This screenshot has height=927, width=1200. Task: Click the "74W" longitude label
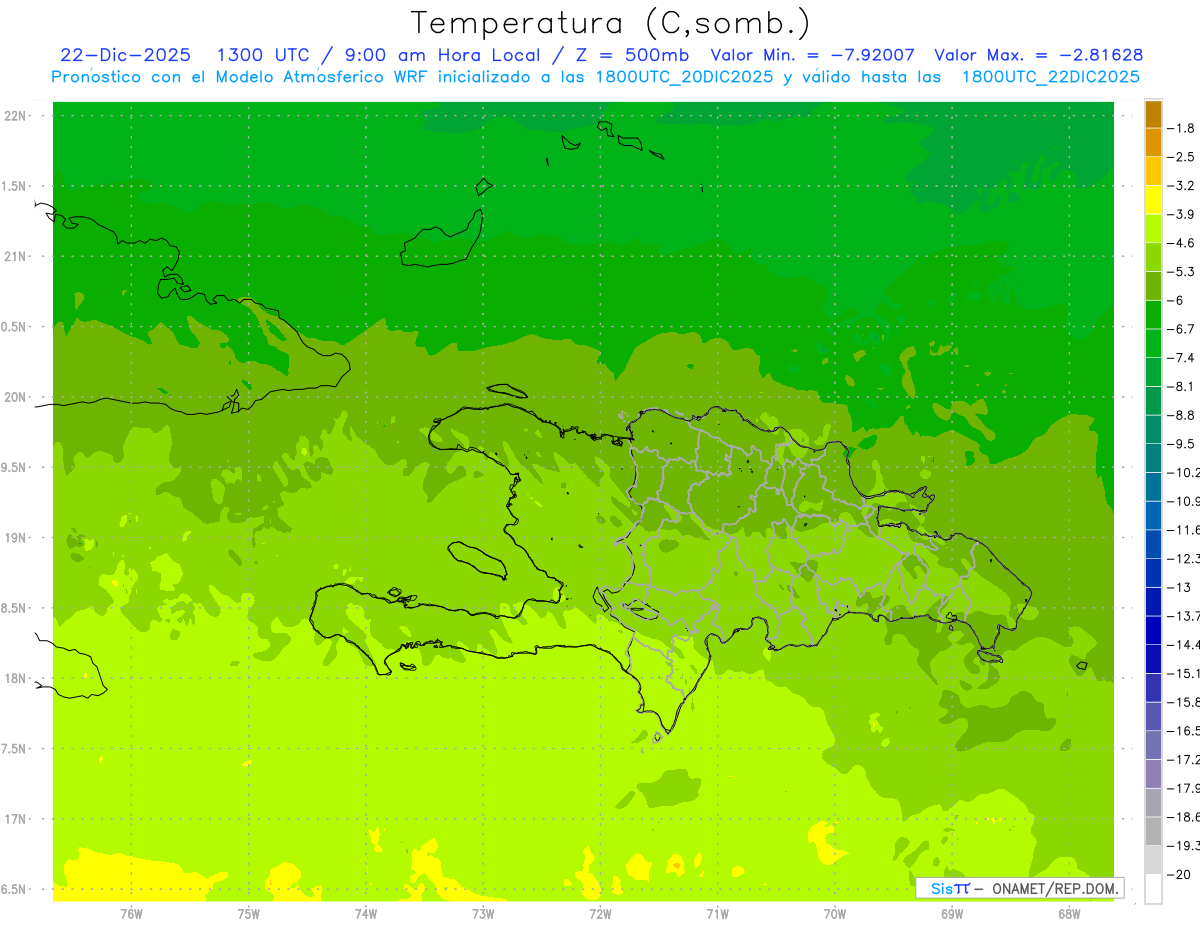coord(366,913)
